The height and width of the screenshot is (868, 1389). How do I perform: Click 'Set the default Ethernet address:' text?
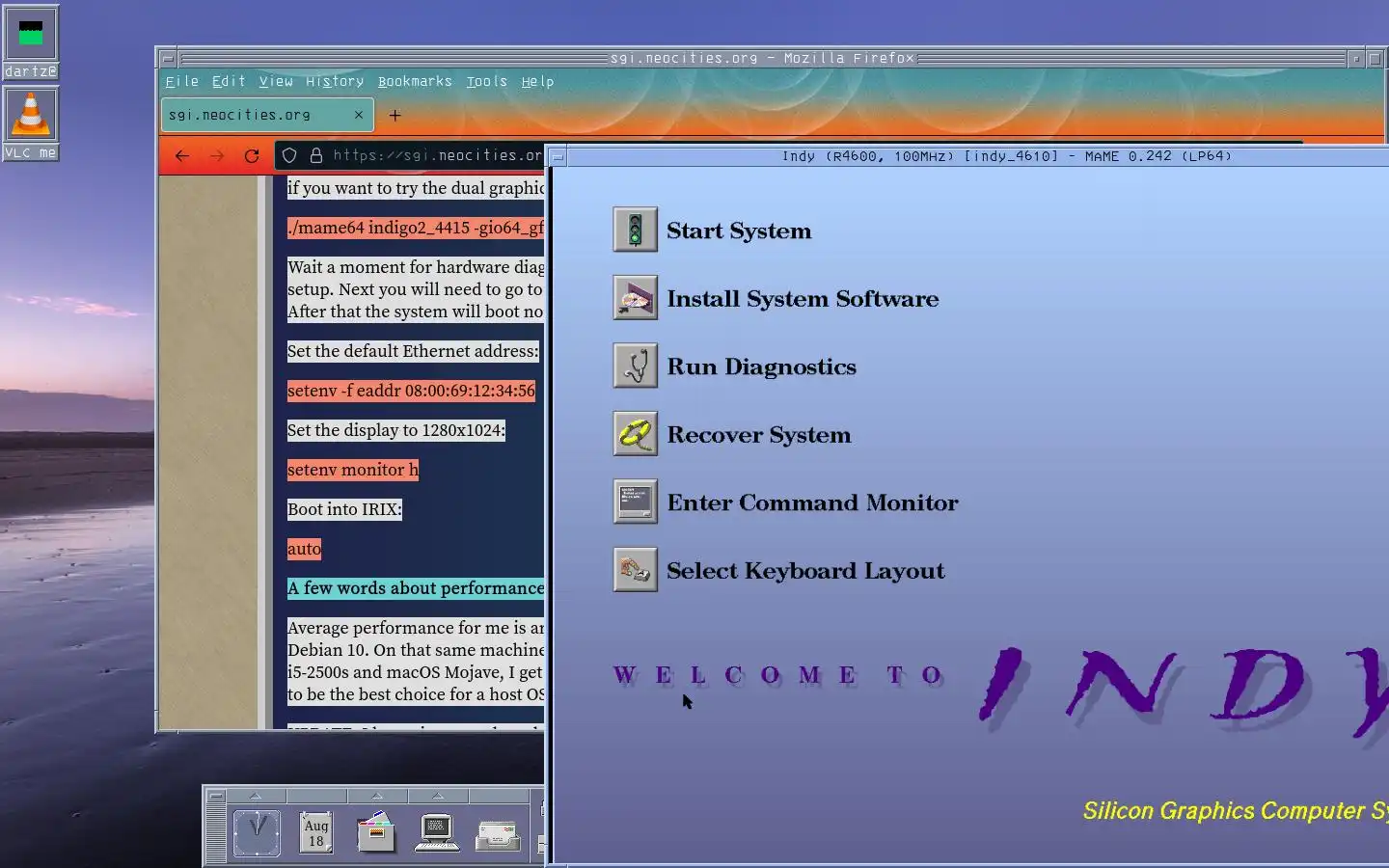pos(413,351)
